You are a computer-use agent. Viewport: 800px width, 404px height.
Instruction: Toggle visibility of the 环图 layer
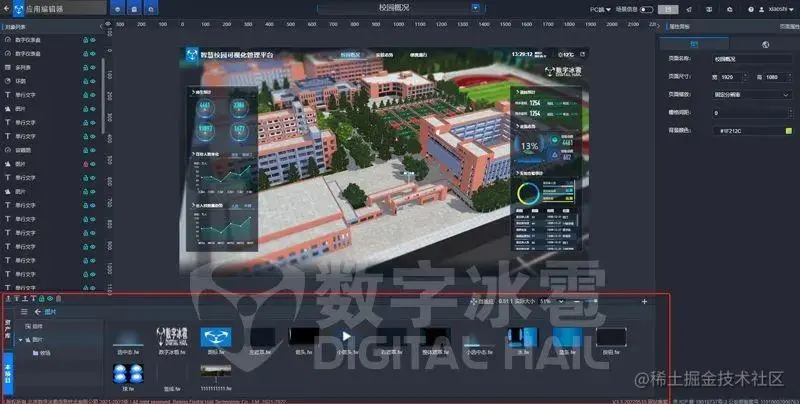[x=93, y=81]
